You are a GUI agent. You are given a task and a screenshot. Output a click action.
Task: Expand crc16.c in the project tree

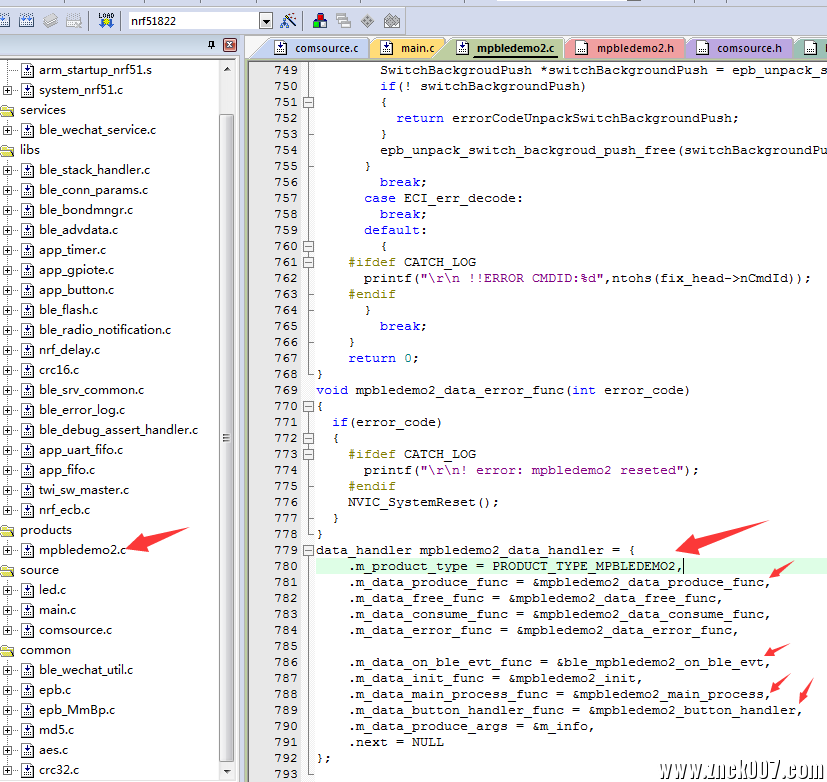tap(7, 371)
